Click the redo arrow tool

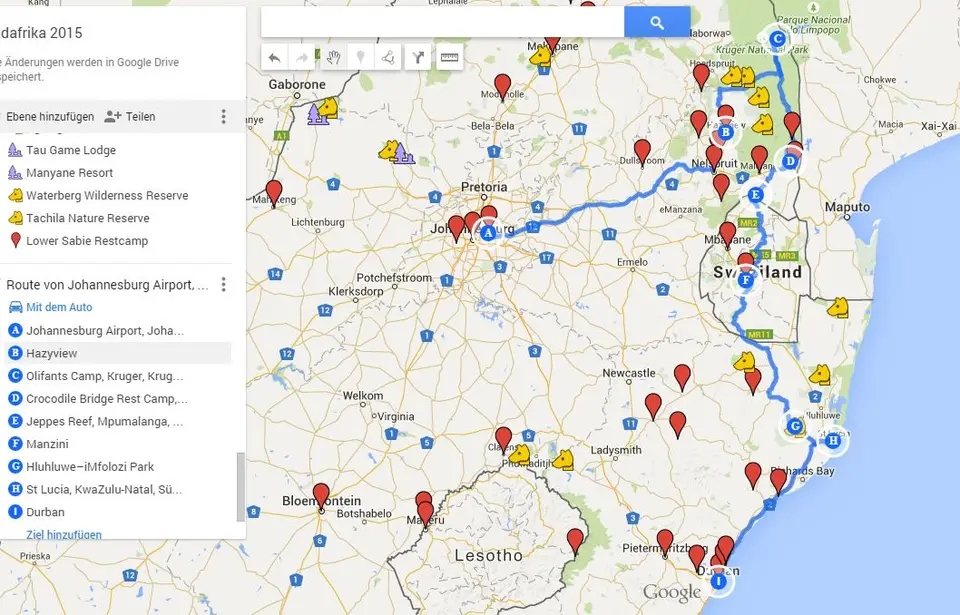pyautogui.click(x=302, y=58)
